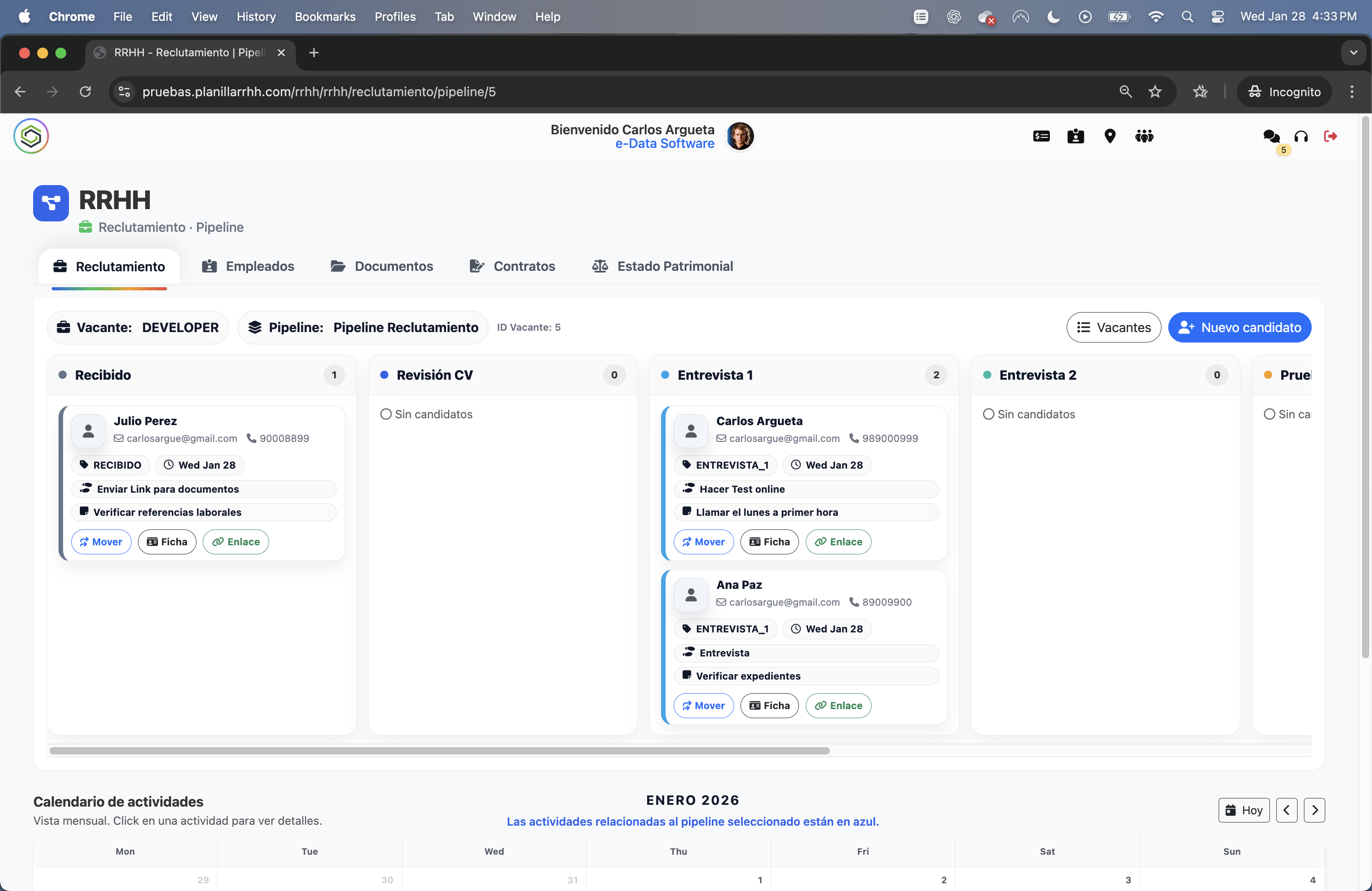1372x891 pixels.
Task: Click the headset support icon
Action: click(1301, 137)
